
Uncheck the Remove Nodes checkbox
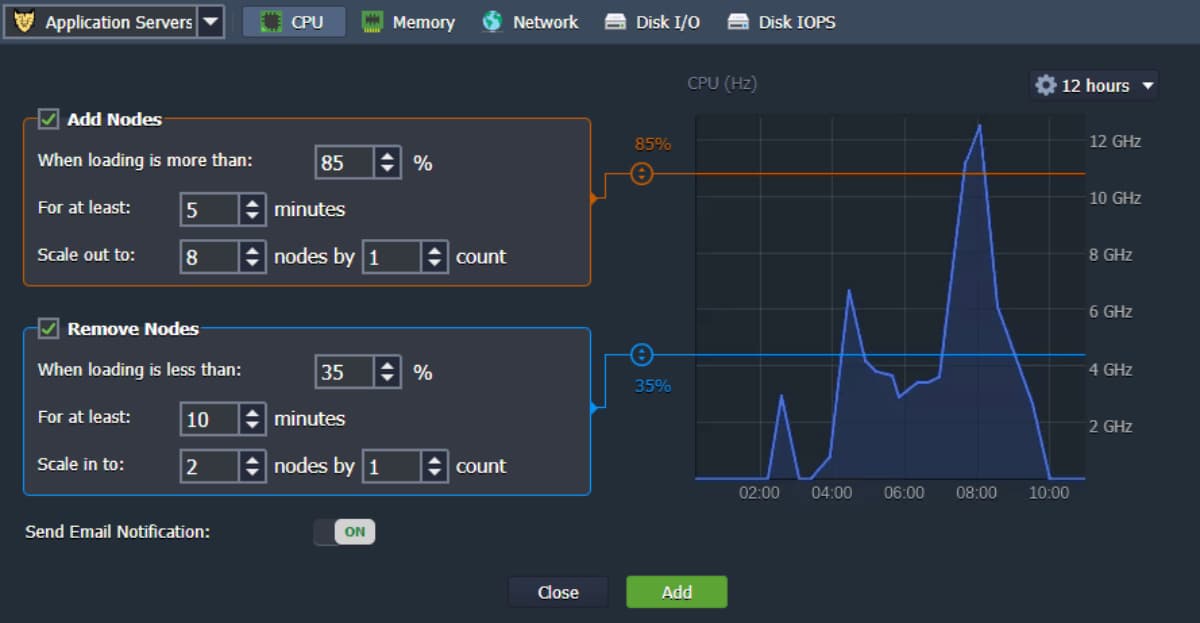(48, 328)
